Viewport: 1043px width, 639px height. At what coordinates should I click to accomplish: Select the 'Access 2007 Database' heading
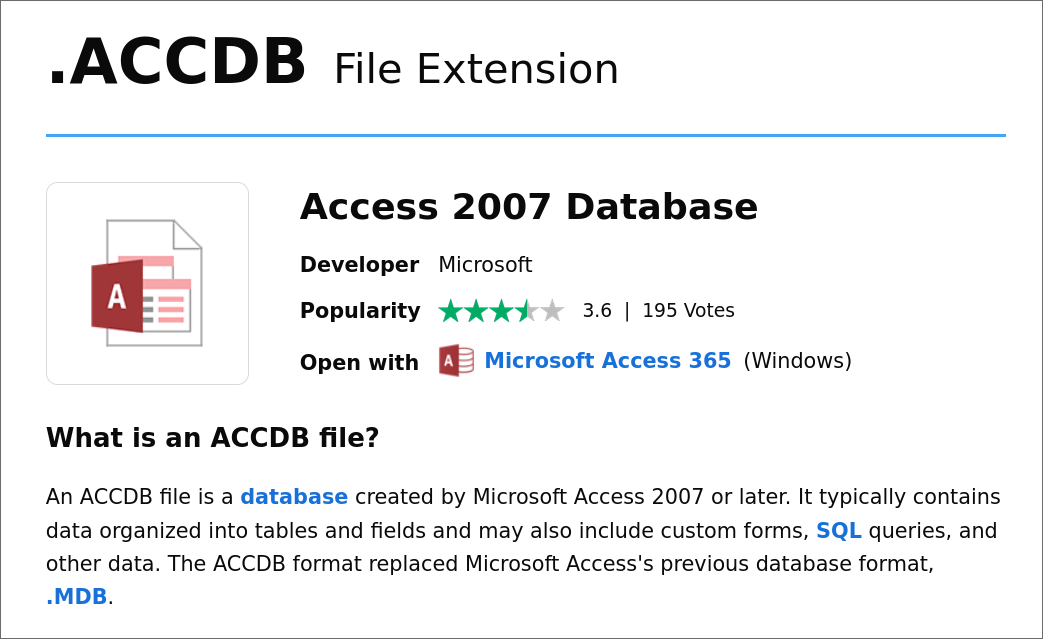tap(529, 207)
